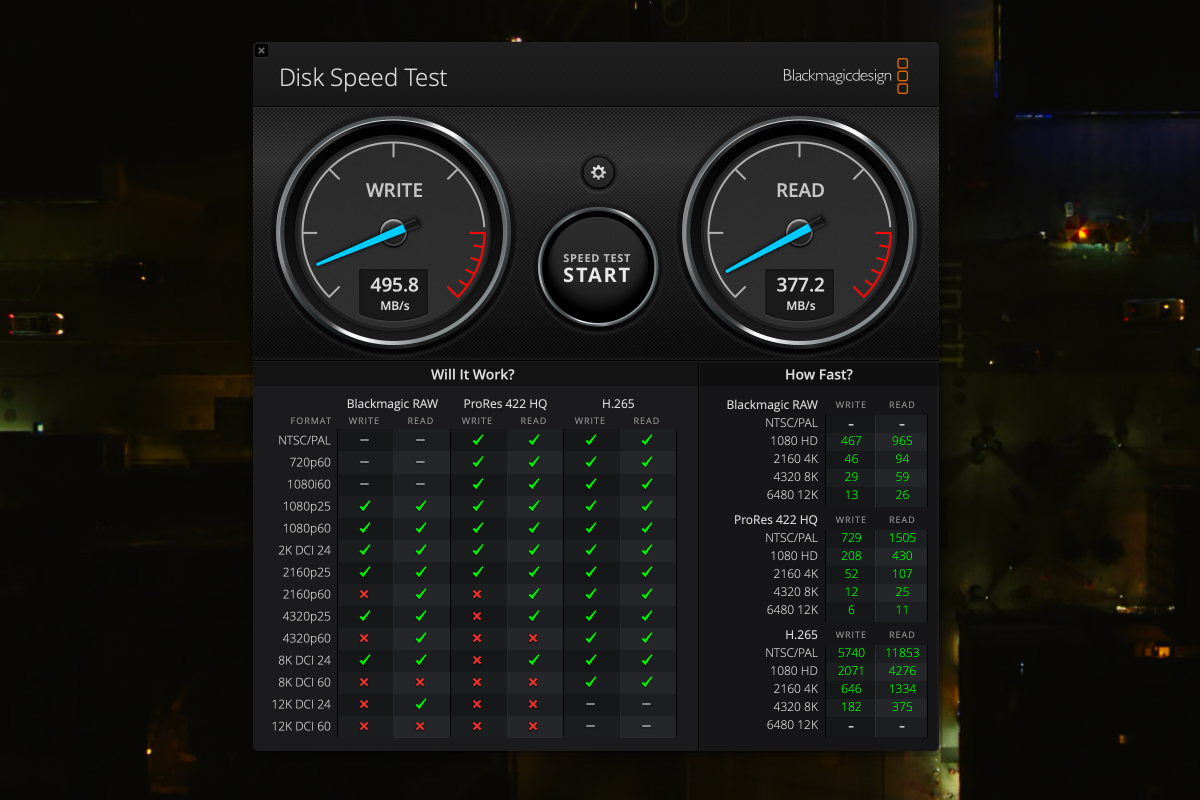Expand the H.265 results section
The width and height of the screenshot is (1200, 800).
click(802, 634)
